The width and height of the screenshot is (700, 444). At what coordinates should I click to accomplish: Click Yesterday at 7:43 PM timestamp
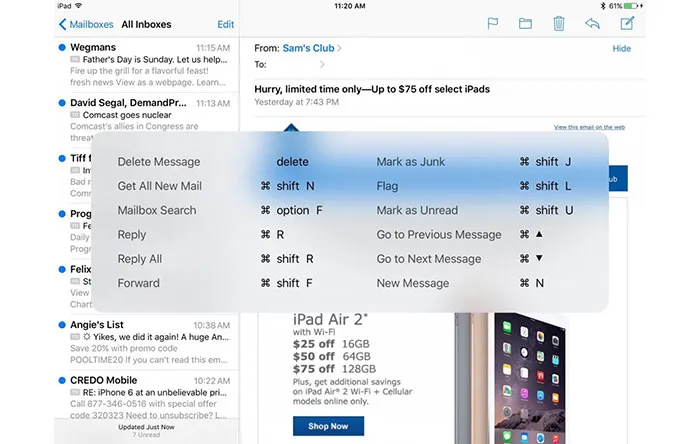point(296,102)
